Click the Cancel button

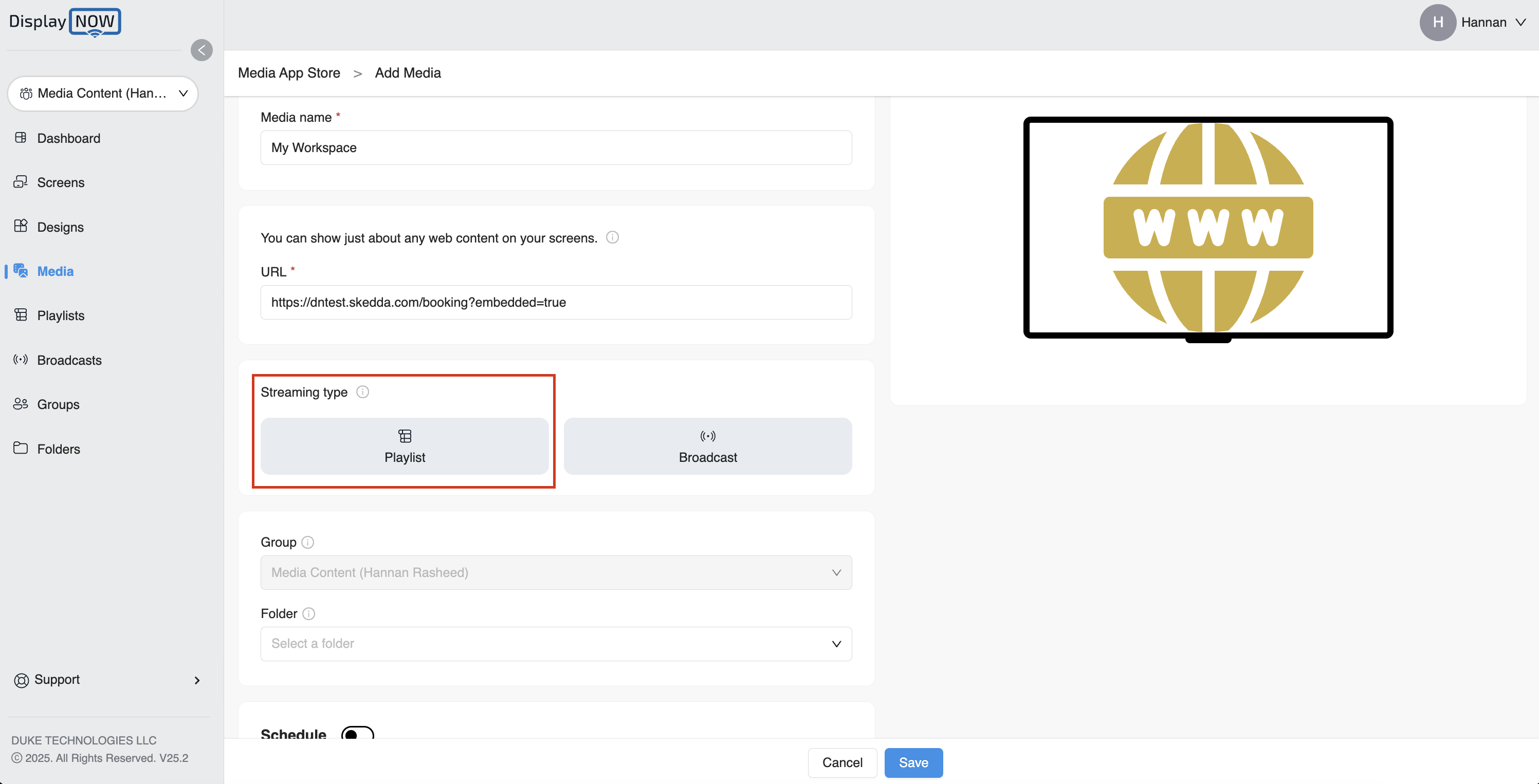pyautogui.click(x=842, y=762)
